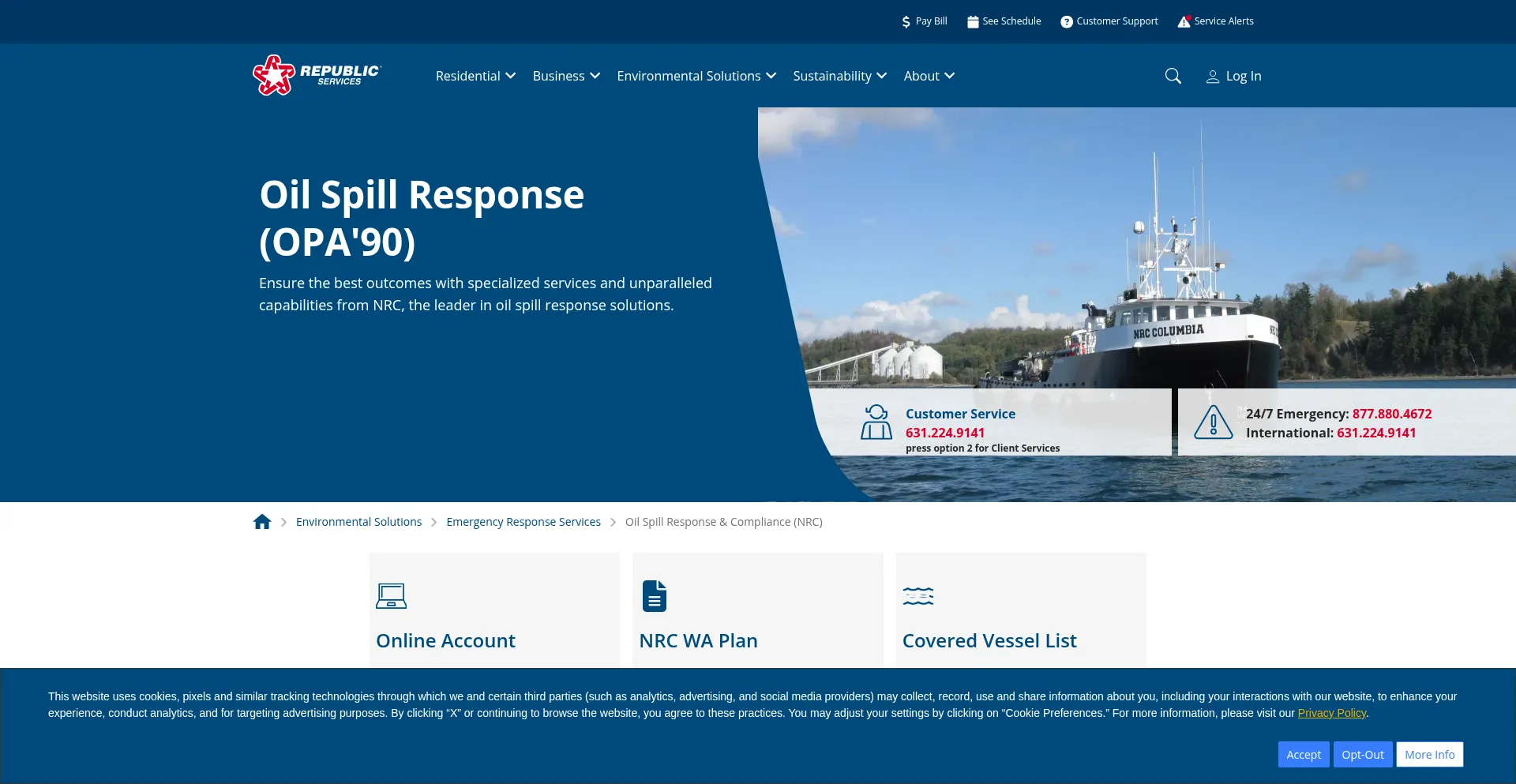Open the Business nav item

click(558, 76)
